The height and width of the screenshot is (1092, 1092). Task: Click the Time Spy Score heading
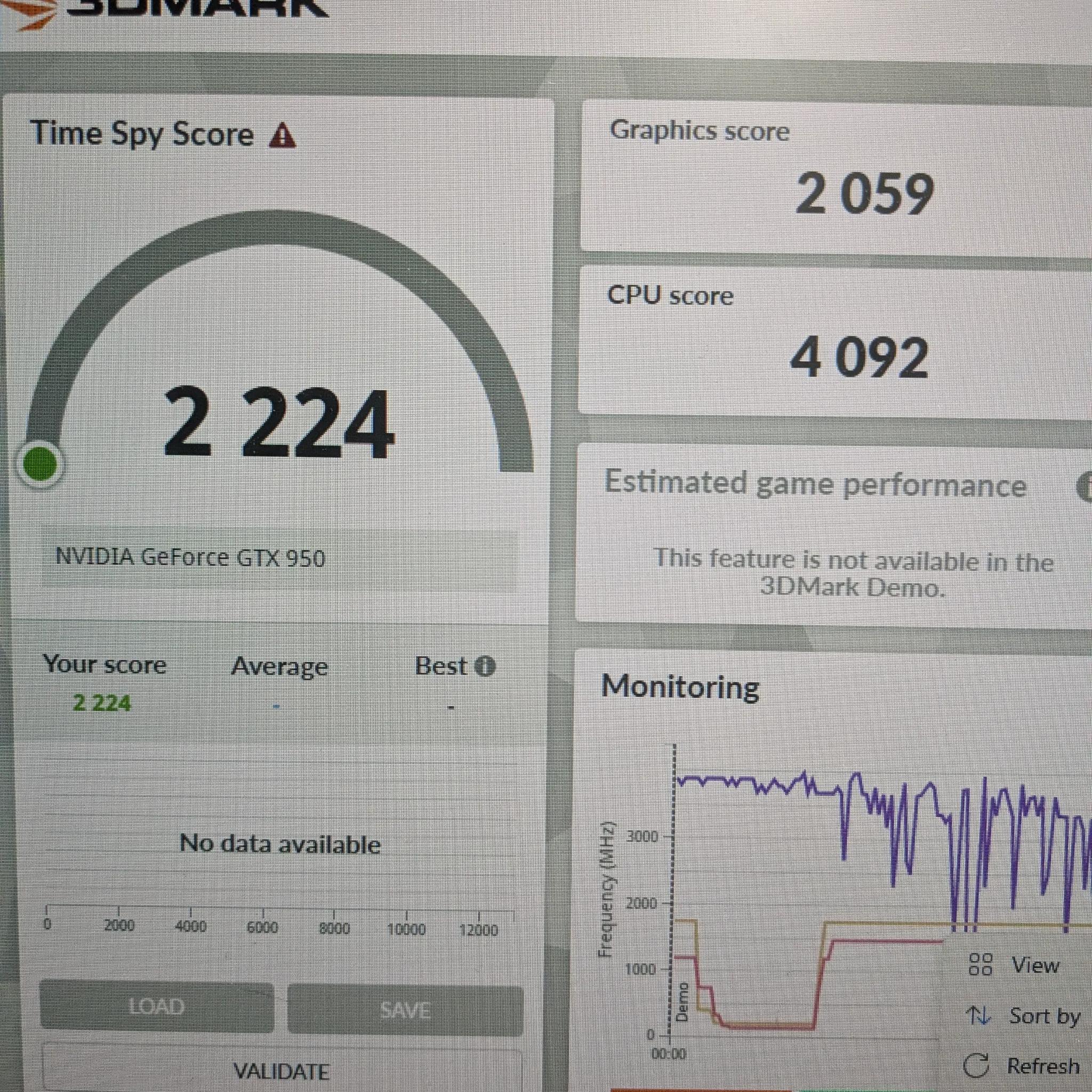142,134
